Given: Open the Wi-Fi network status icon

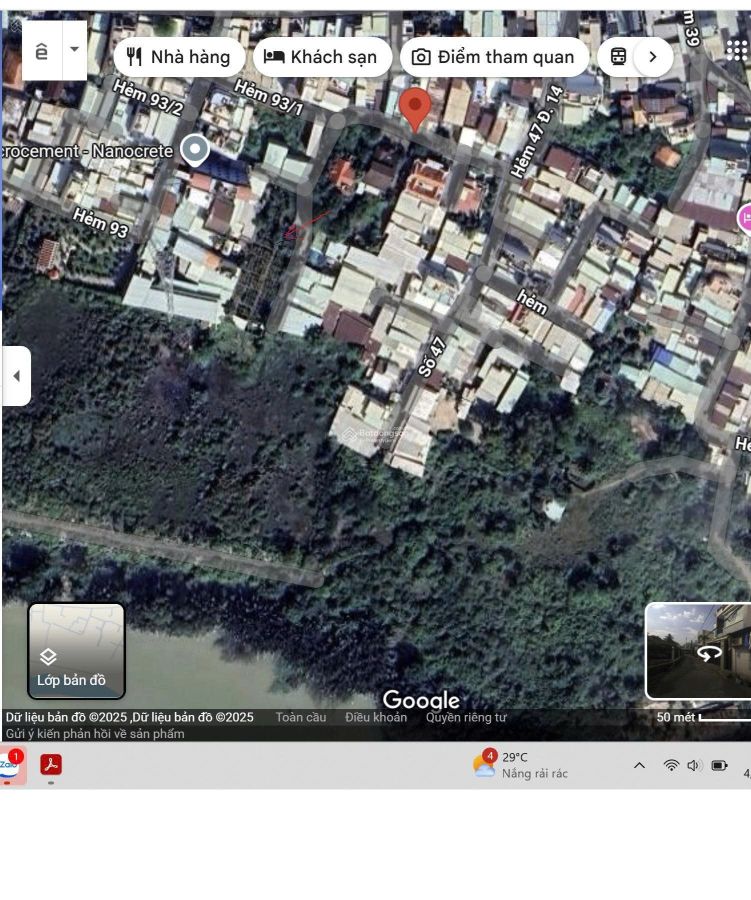Looking at the screenshot, I should [671, 766].
